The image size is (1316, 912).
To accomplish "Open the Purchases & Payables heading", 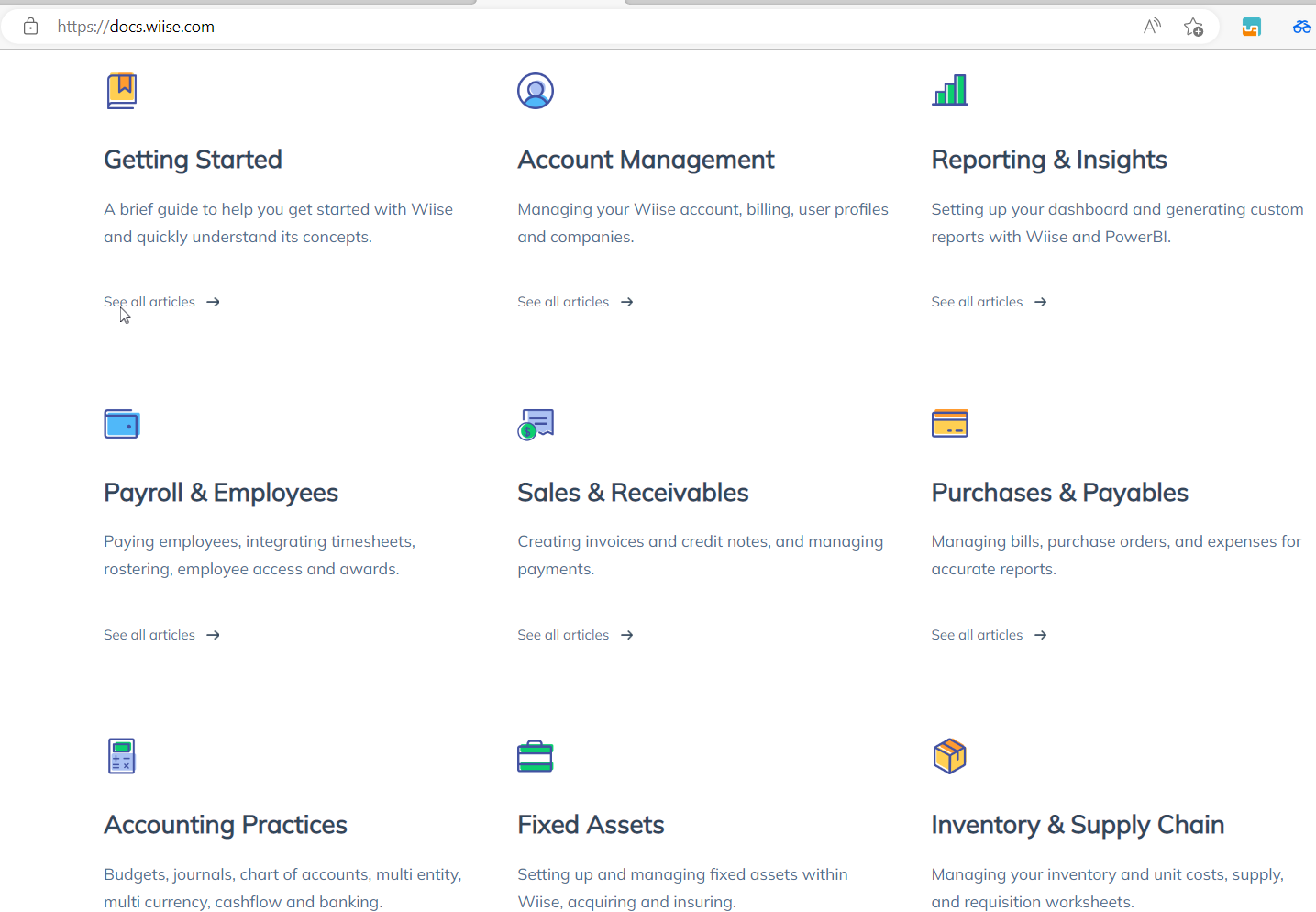I will [x=1059, y=493].
